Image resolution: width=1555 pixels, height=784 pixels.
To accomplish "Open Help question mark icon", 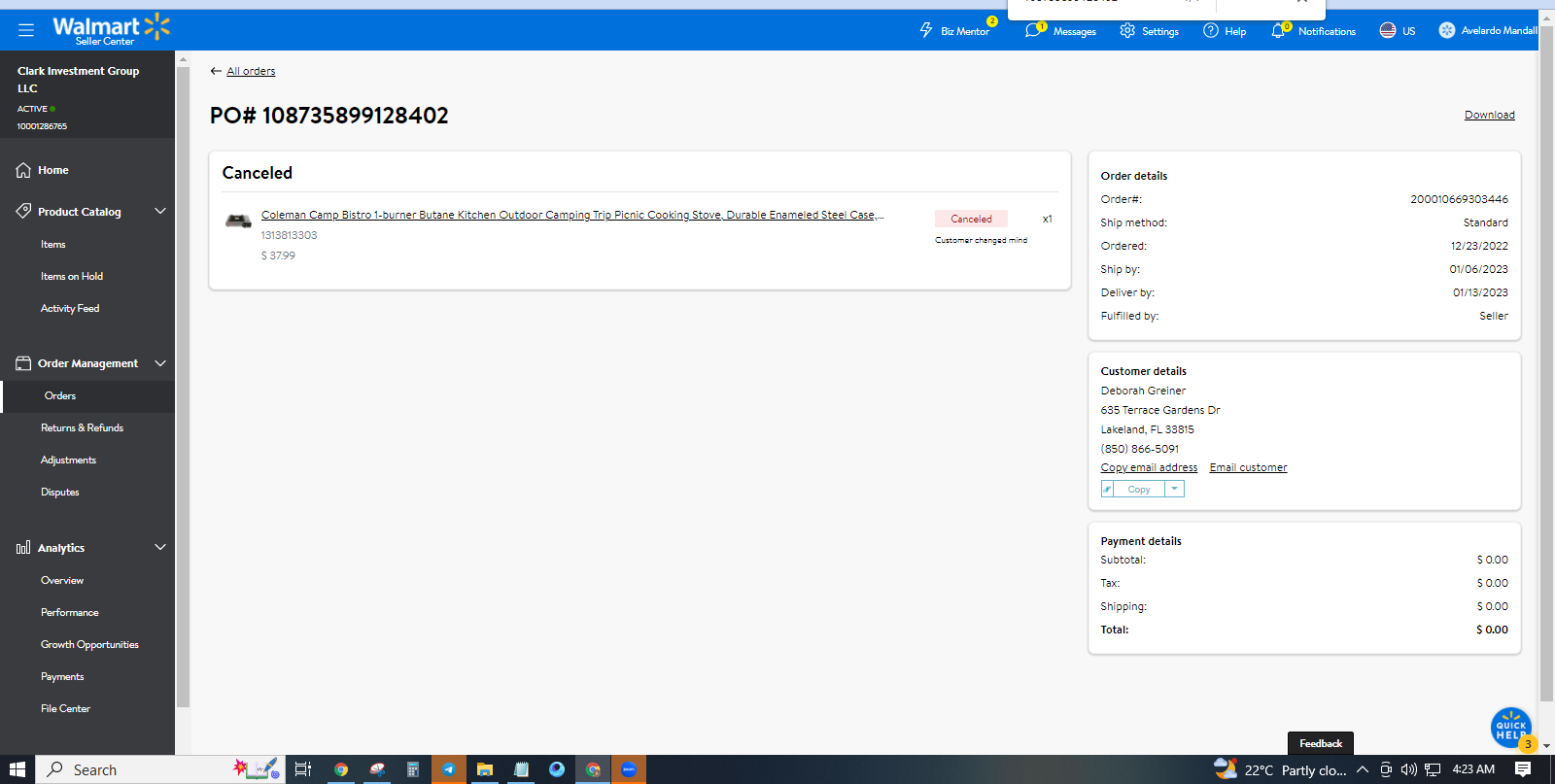I will (x=1211, y=30).
